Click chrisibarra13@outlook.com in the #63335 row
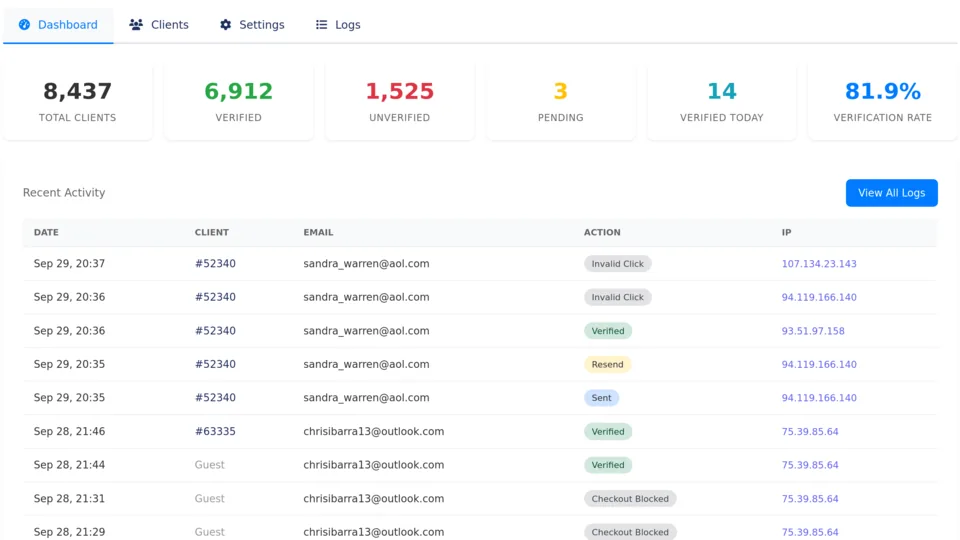This screenshot has height=540, width=960. click(x=373, y=432)
